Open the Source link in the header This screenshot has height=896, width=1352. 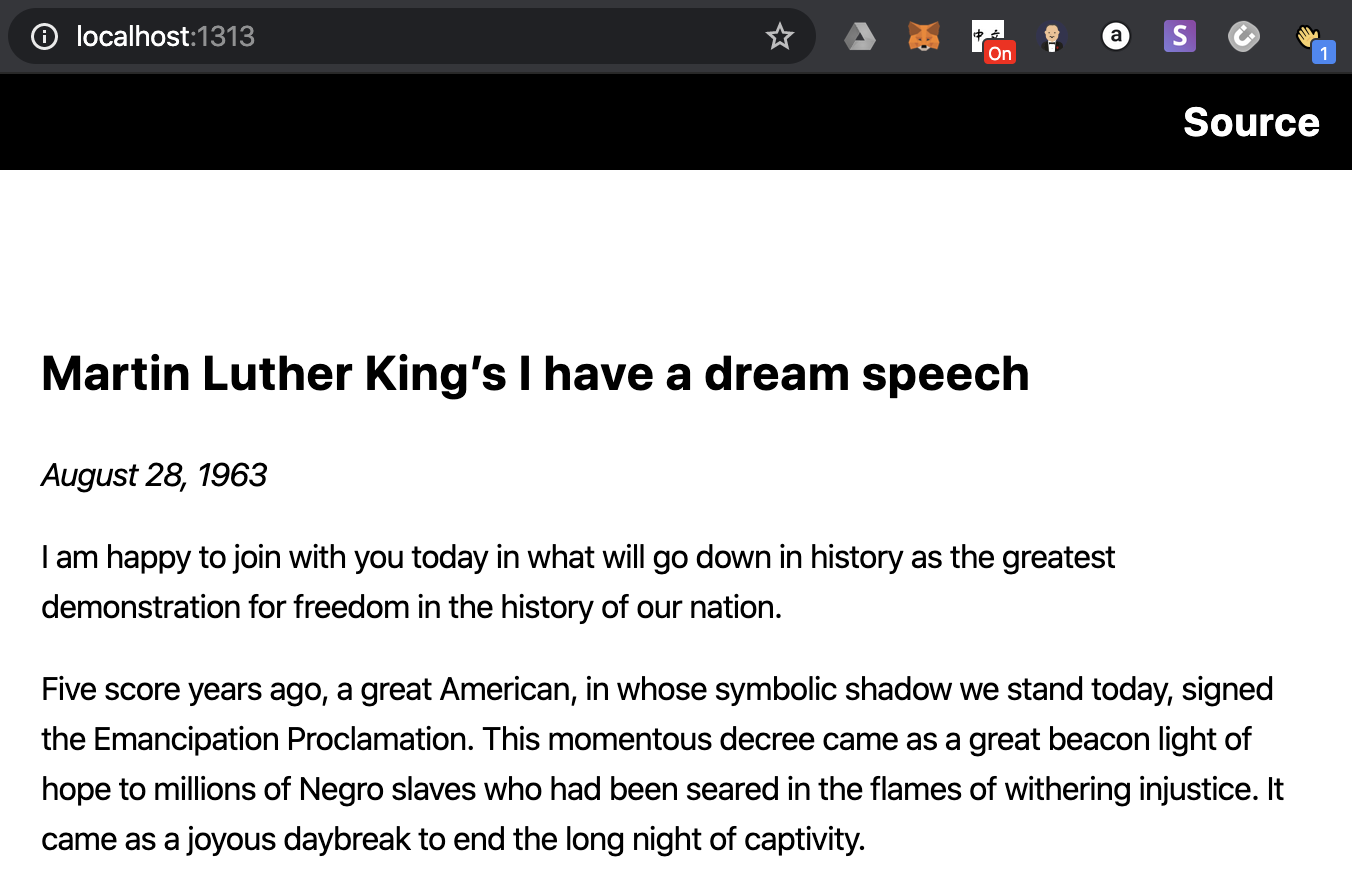(1251, 122)
